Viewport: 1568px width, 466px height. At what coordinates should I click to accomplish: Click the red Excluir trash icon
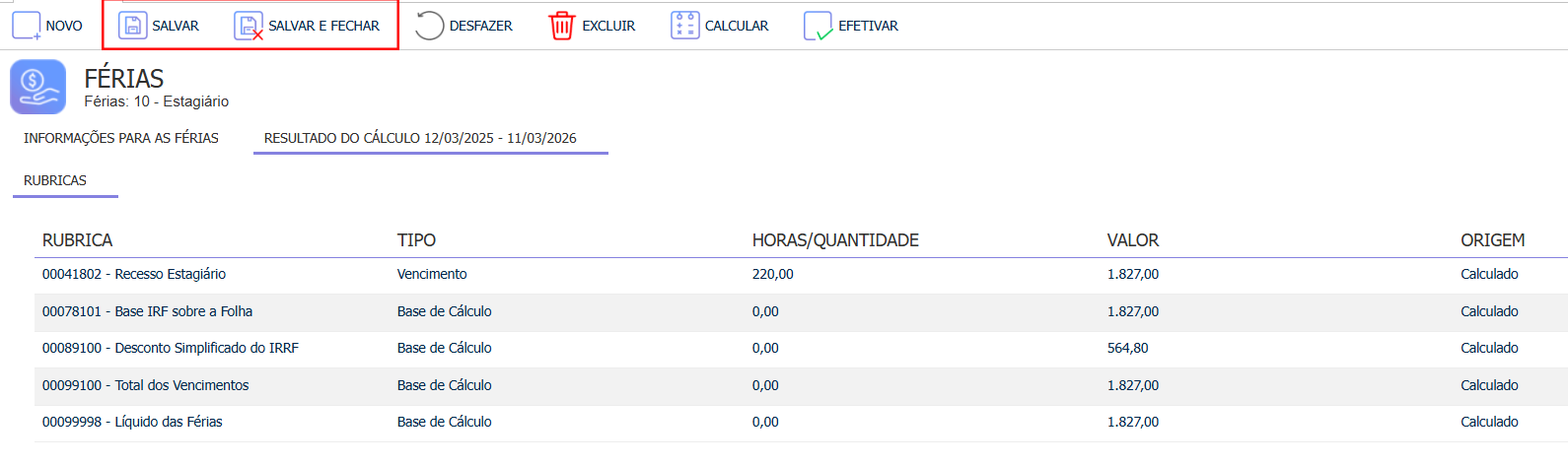tap(561, 26)
